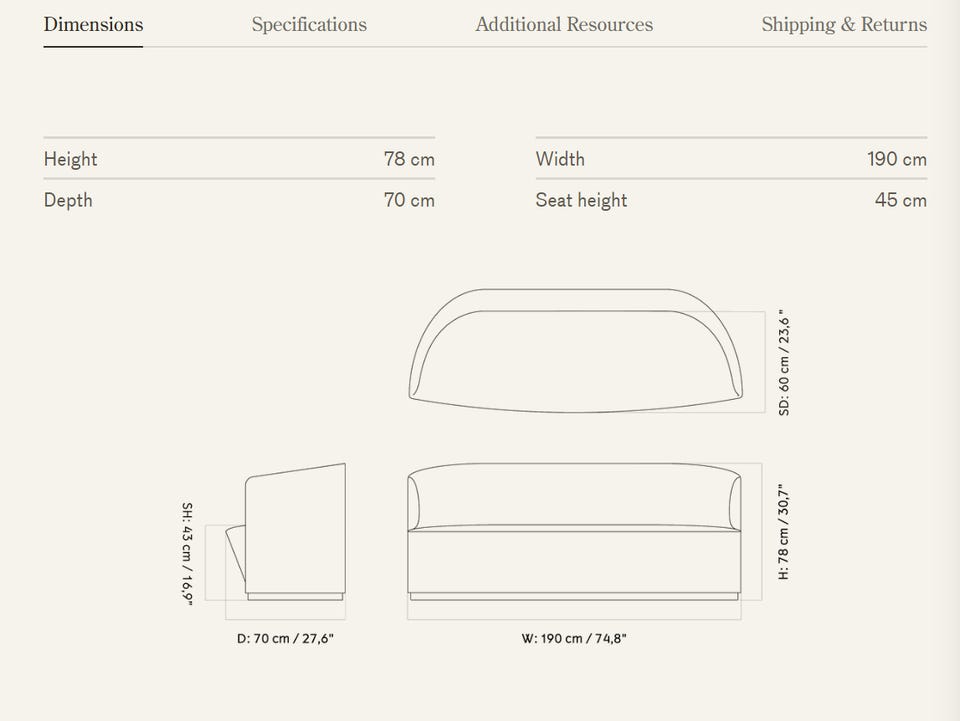
Task: Select the Shipping & Returns tab
Action: [844, 24]
